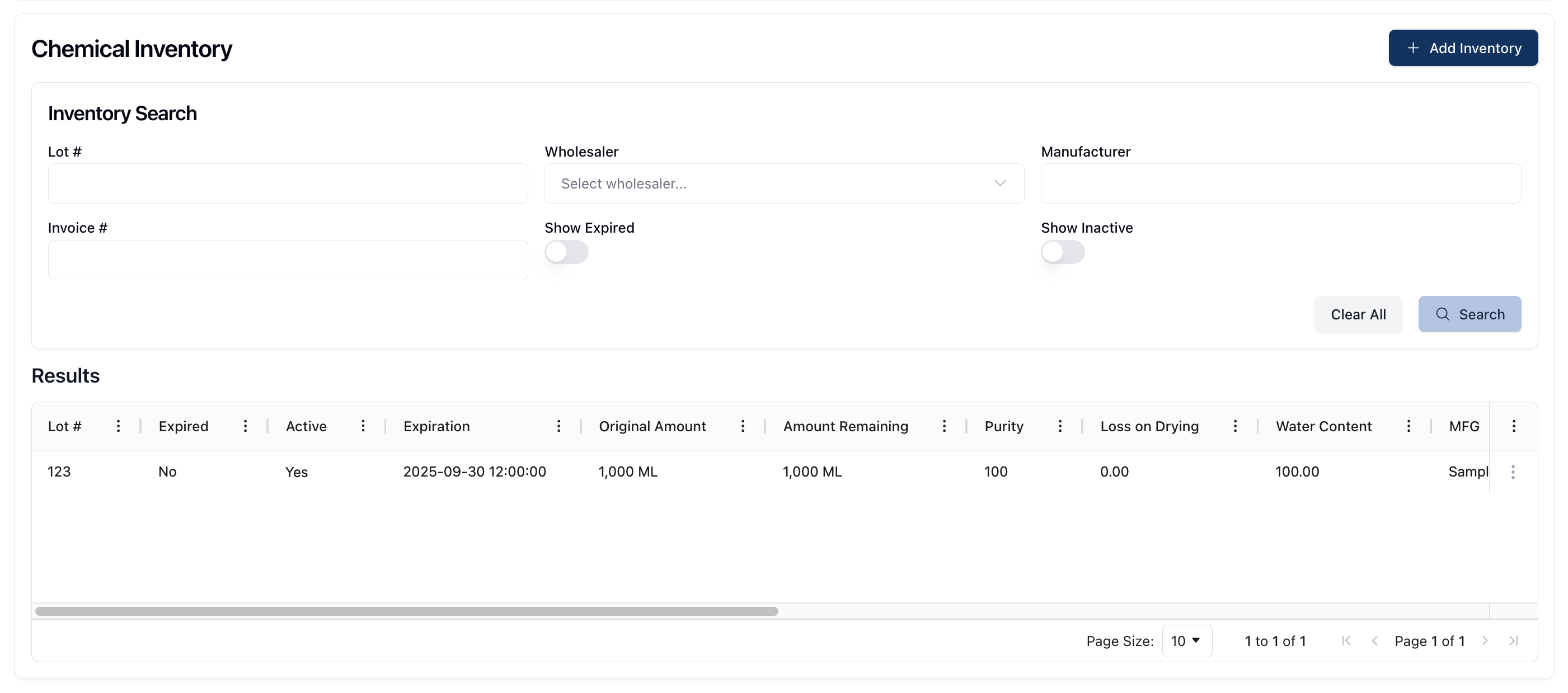This screenshot has width=1568, height=693.
Task: Open Expired column menu icon
Action: click(245, 426)
